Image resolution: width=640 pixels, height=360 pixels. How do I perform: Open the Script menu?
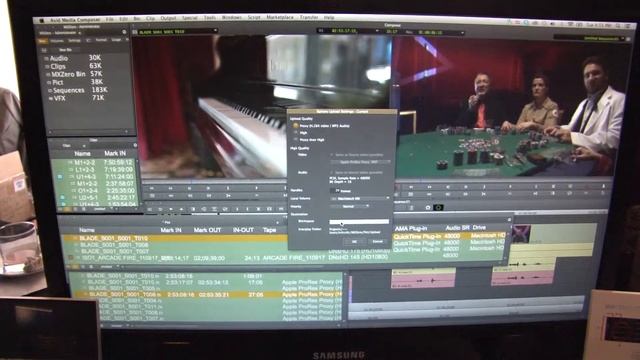(254, 18)
